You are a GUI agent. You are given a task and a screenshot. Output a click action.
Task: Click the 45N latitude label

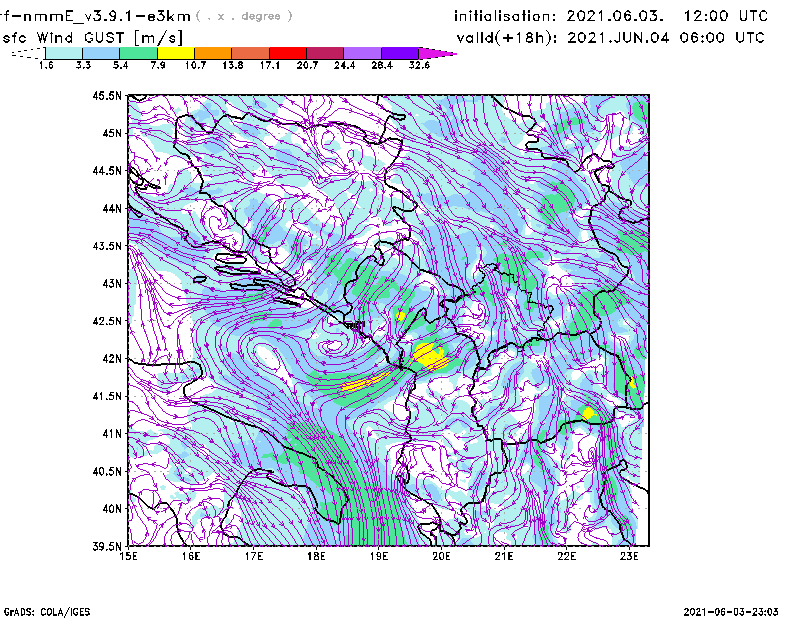point(112,133)
